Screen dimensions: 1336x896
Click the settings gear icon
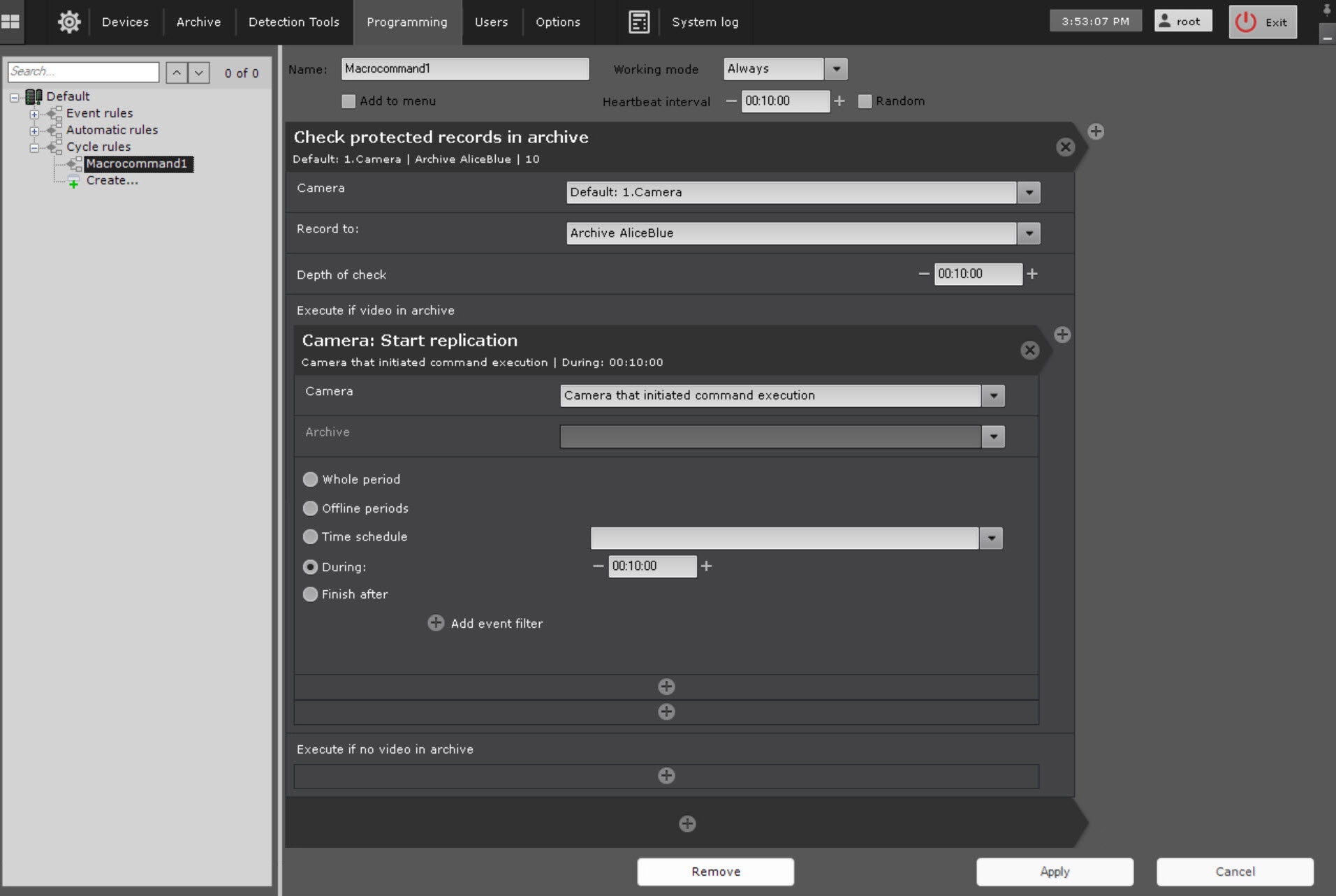point(68,22)
